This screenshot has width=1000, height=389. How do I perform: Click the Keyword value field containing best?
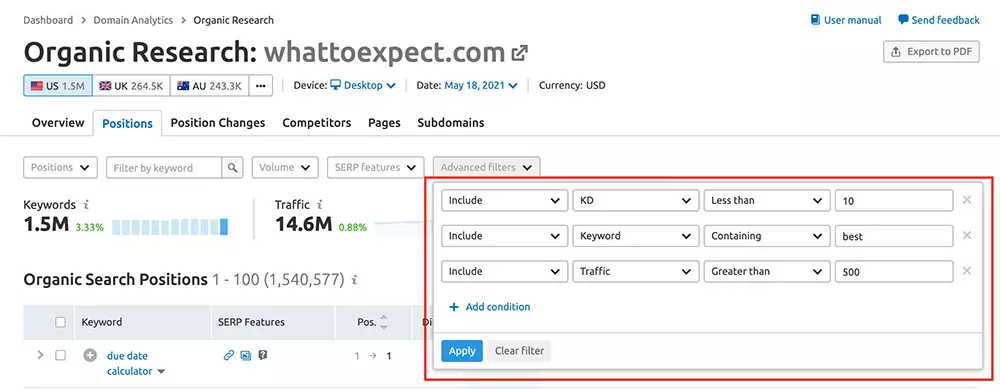coord(893,236)
